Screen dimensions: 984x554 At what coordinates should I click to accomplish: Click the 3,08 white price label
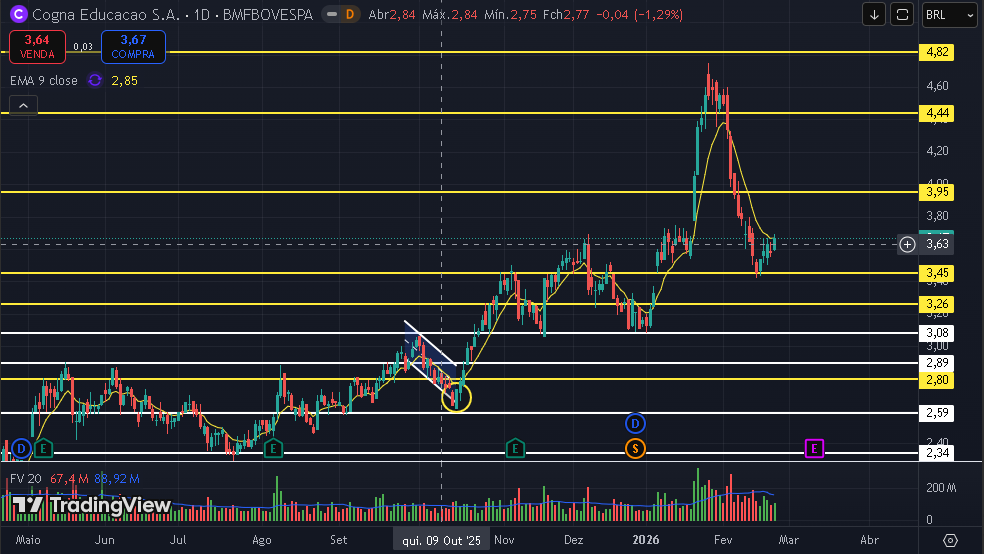click(x=937, y=333)
